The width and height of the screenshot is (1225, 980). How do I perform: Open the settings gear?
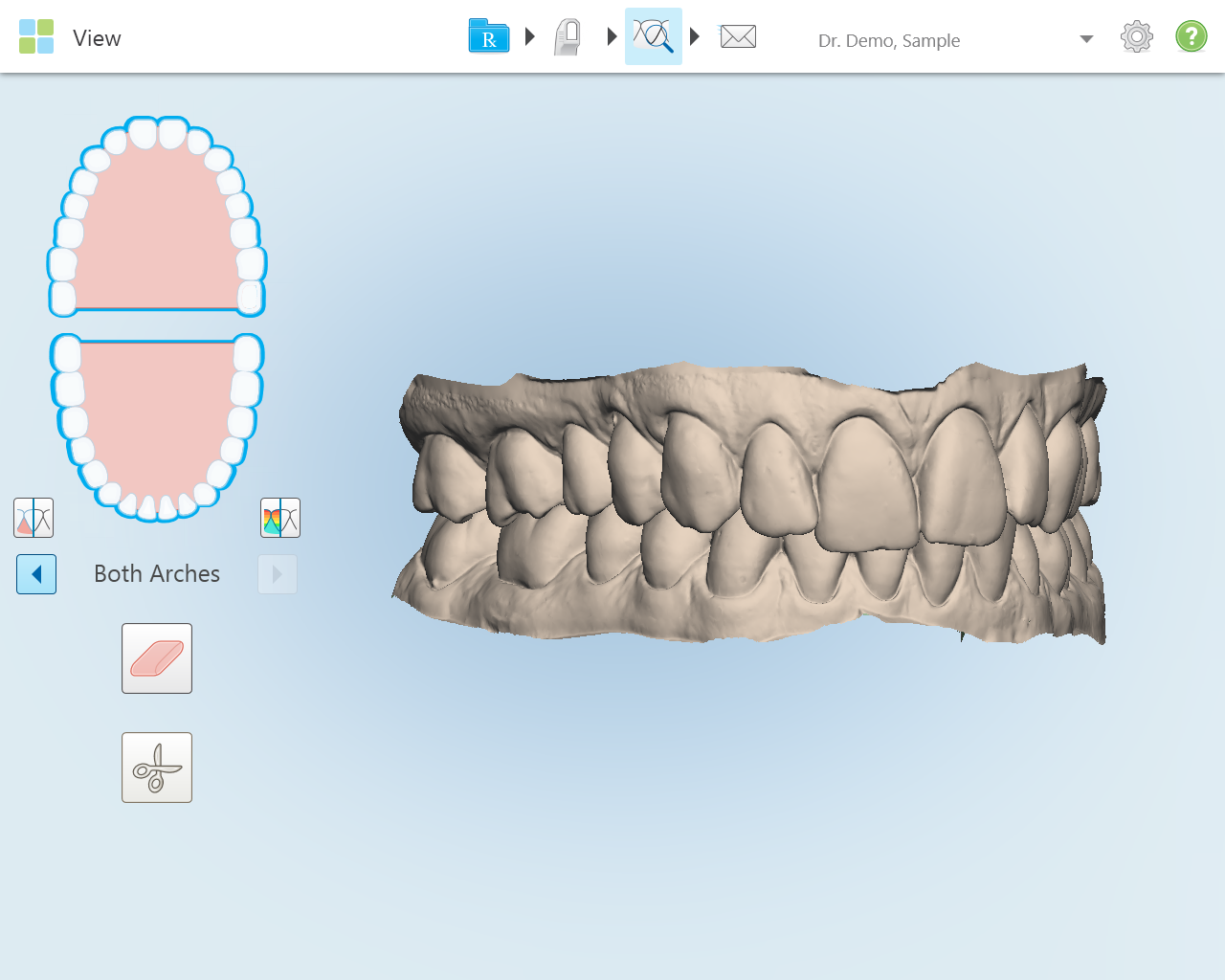coord(1137,37)
